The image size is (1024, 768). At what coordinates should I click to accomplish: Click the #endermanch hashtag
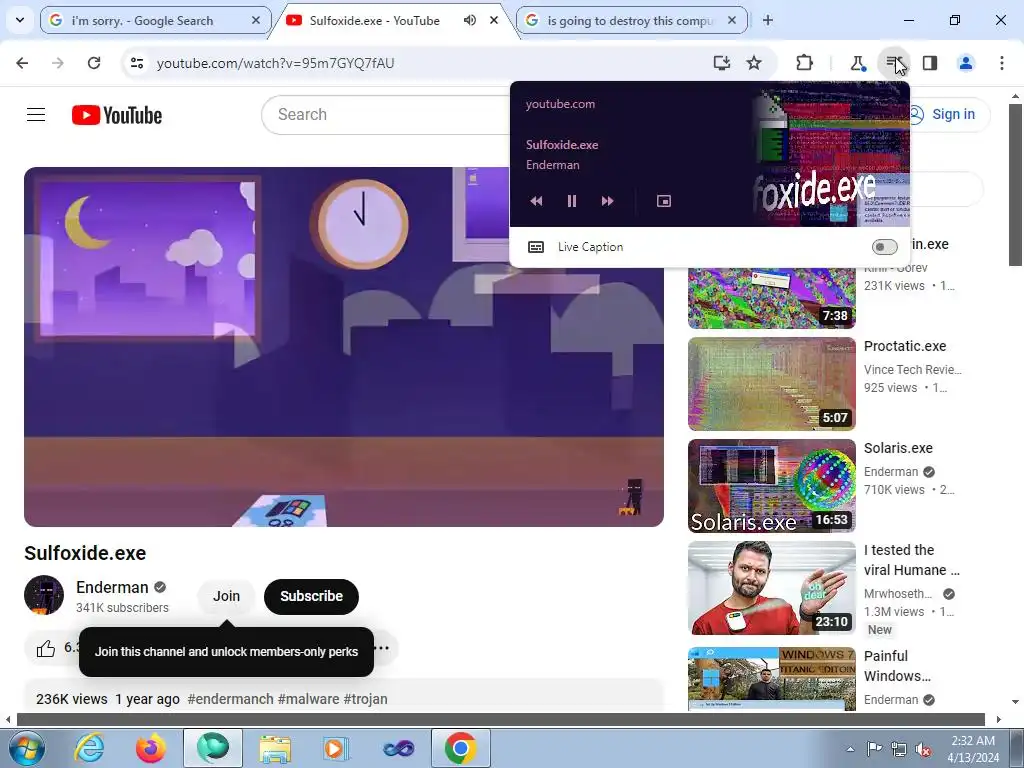231,699
